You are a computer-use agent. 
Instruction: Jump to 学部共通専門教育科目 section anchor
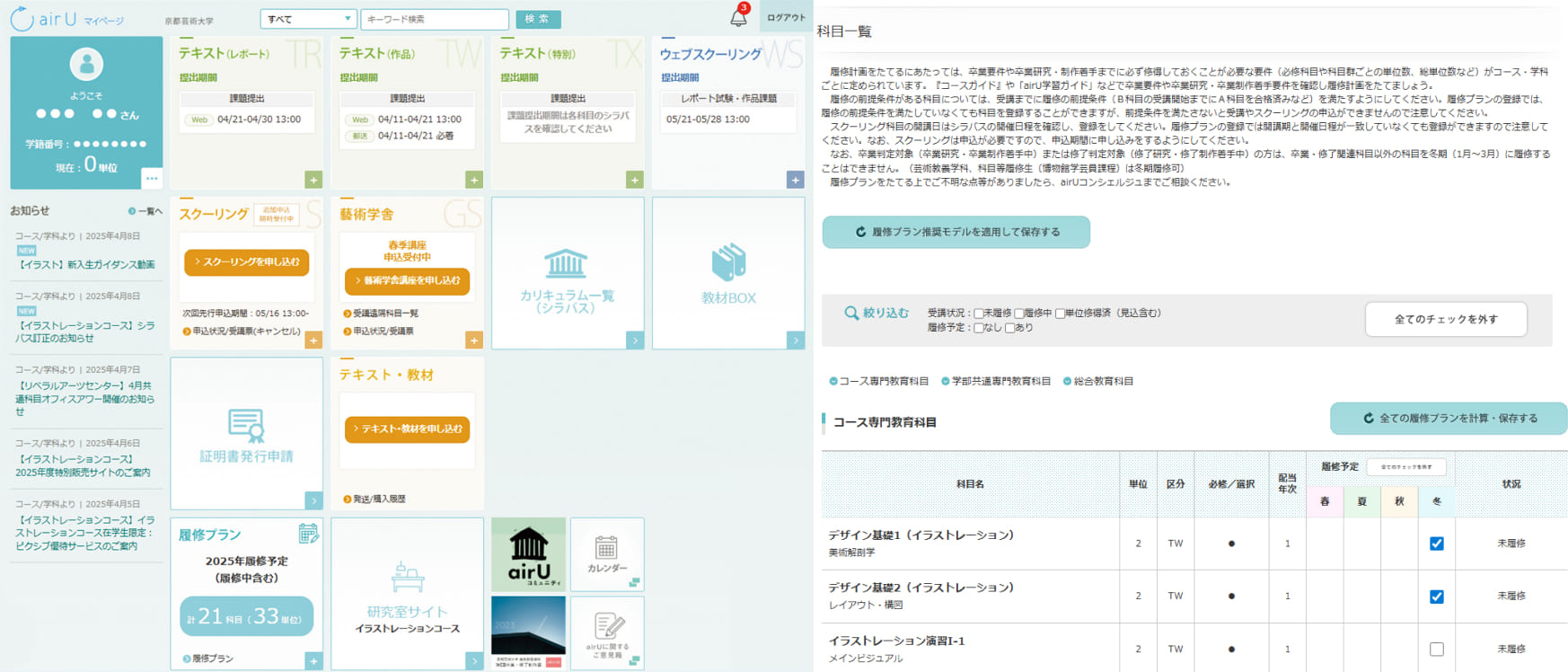pyautogui.click(x=996, y=381)
